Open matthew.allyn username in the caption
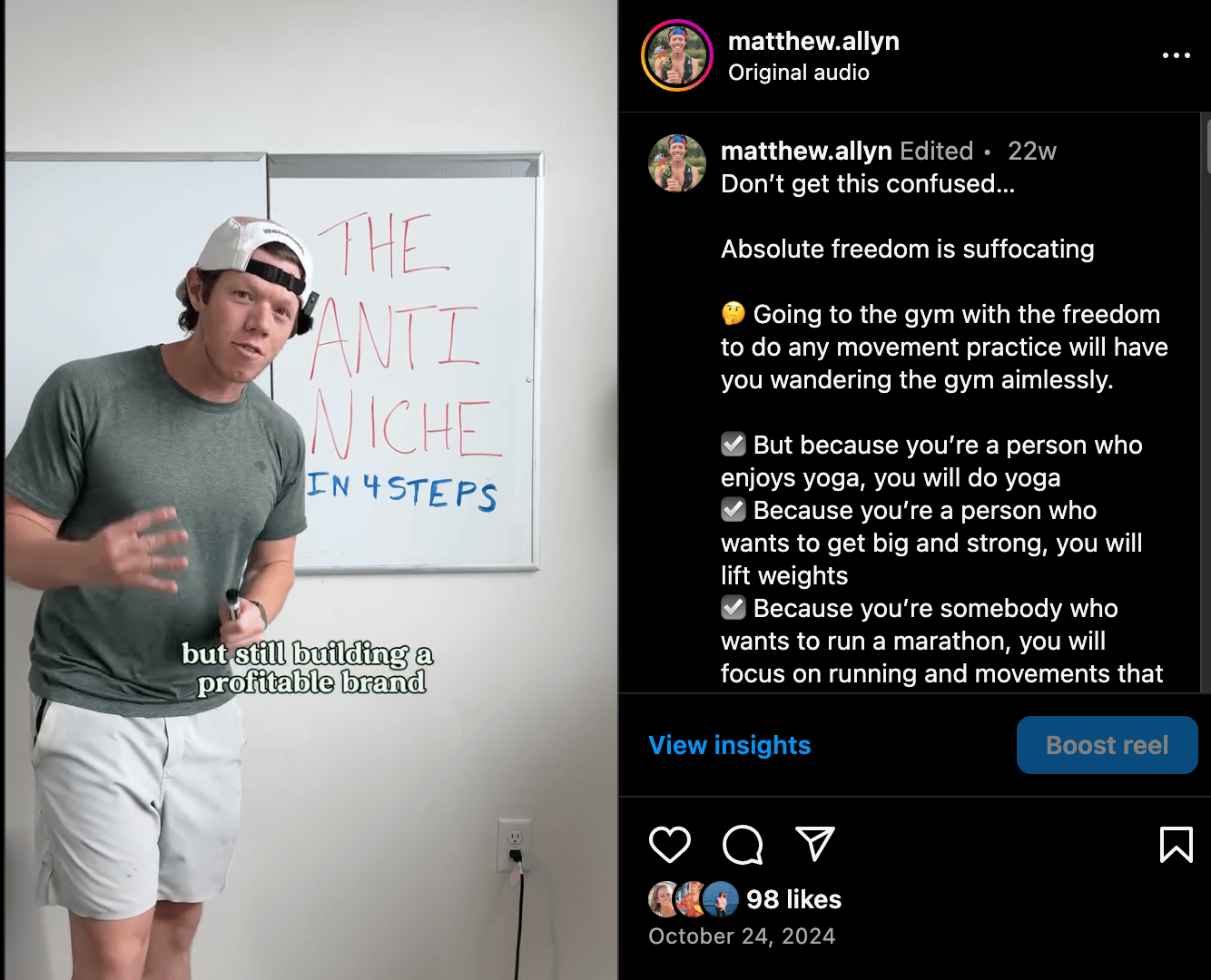The width and height of the screenshot is (1211, 980). click(806, 151)
